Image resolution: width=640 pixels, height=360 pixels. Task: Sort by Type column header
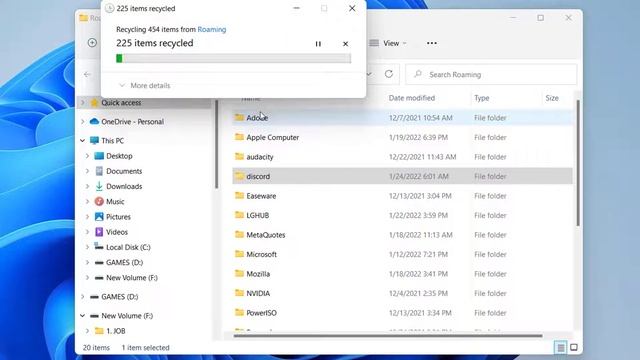click(x=482, y=98)
